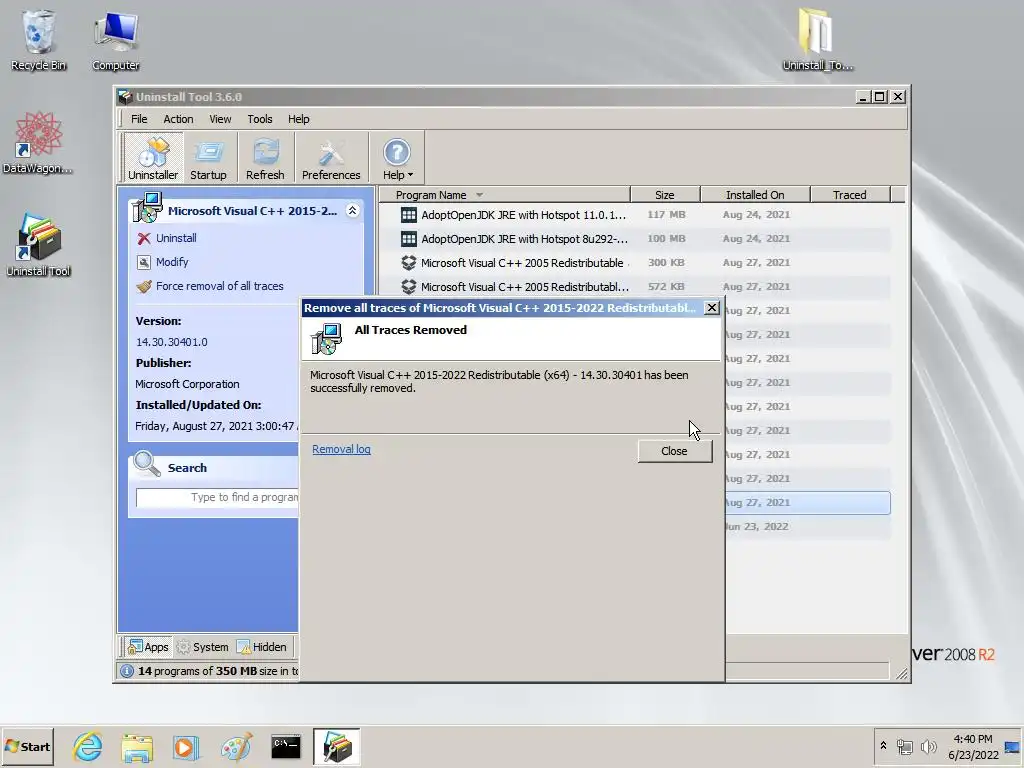Sort by Traced column header

point(850,195)
